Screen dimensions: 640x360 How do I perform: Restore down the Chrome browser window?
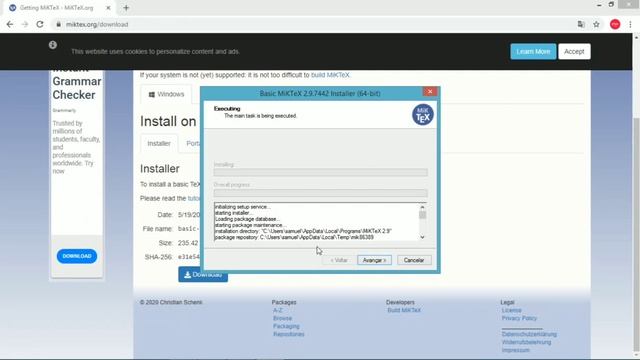coord(611,5)
